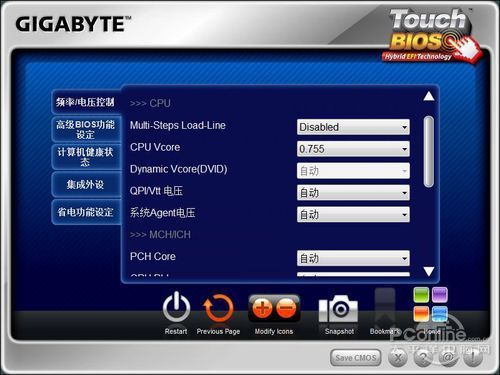Click the purple color tile
The image size is (500, 375).
pyautogui.click(x=440, y=295)
